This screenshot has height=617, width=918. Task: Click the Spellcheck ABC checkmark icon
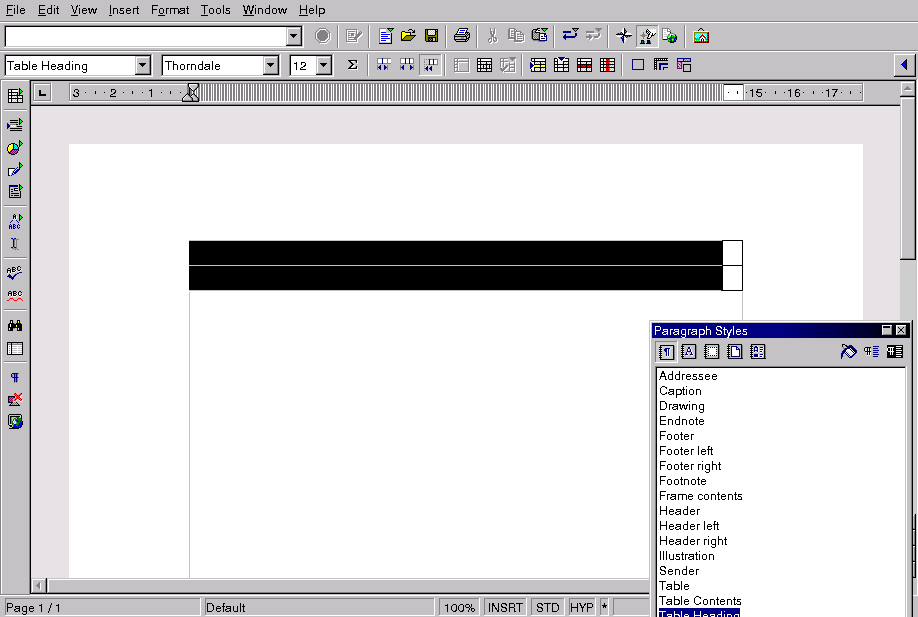(x=15, y=272)
